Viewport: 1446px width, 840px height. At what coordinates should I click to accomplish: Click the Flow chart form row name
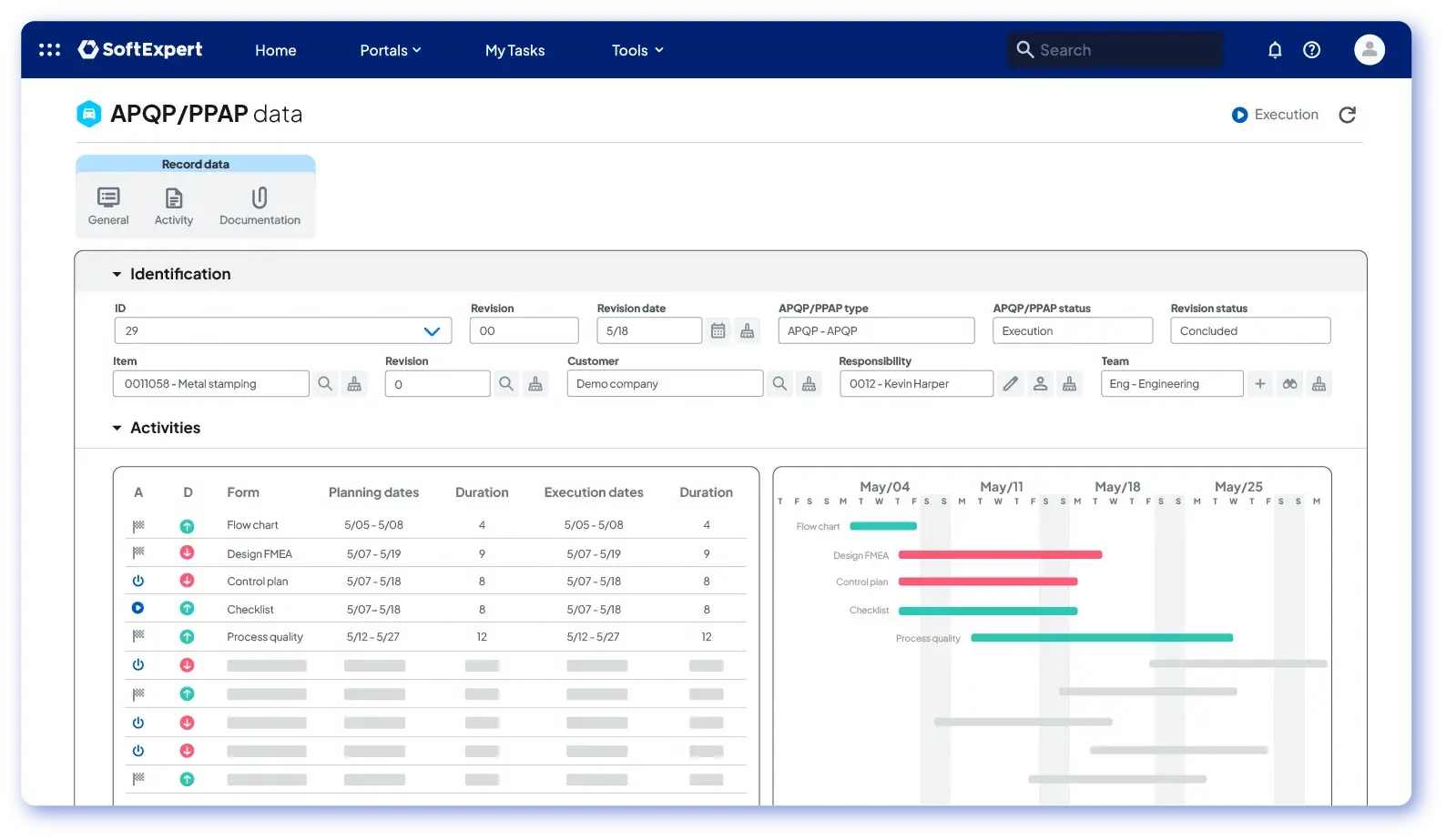pyautogui.click(x=252, y=525)
